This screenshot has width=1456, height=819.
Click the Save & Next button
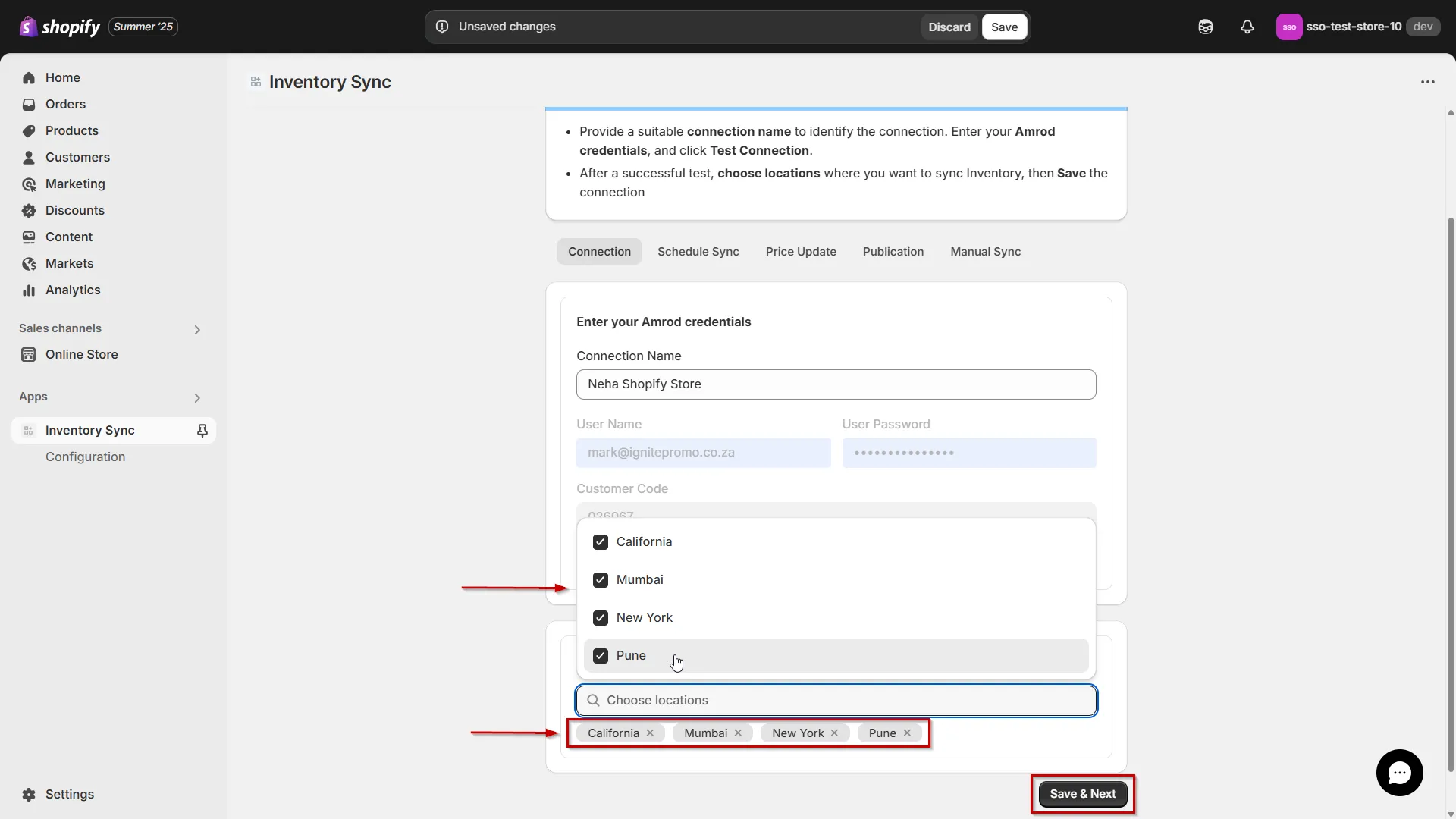(1082, 794)
